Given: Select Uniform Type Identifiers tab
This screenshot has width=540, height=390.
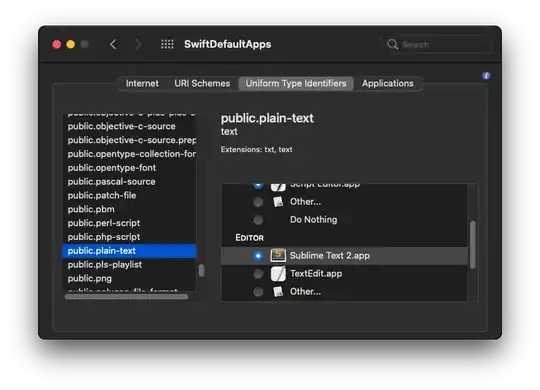Looking at the screenshot, I should click(296, 83).
